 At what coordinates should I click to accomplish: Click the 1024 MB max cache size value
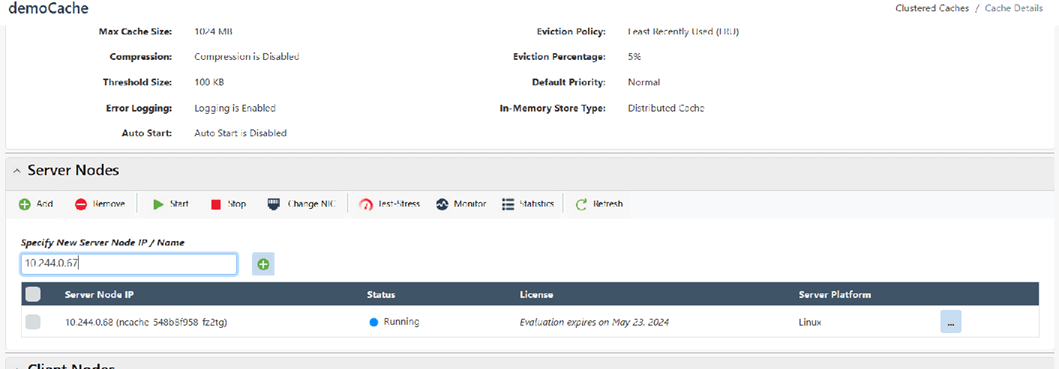[214, 32]
